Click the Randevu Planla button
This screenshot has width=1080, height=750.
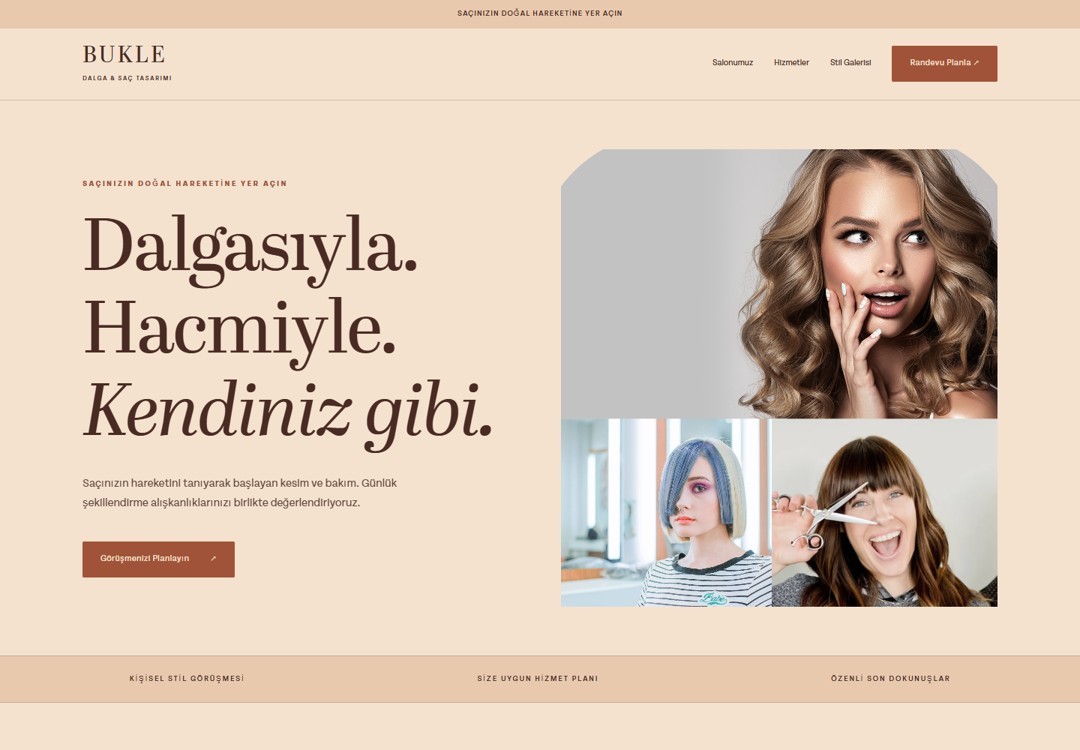click(944, 63)
